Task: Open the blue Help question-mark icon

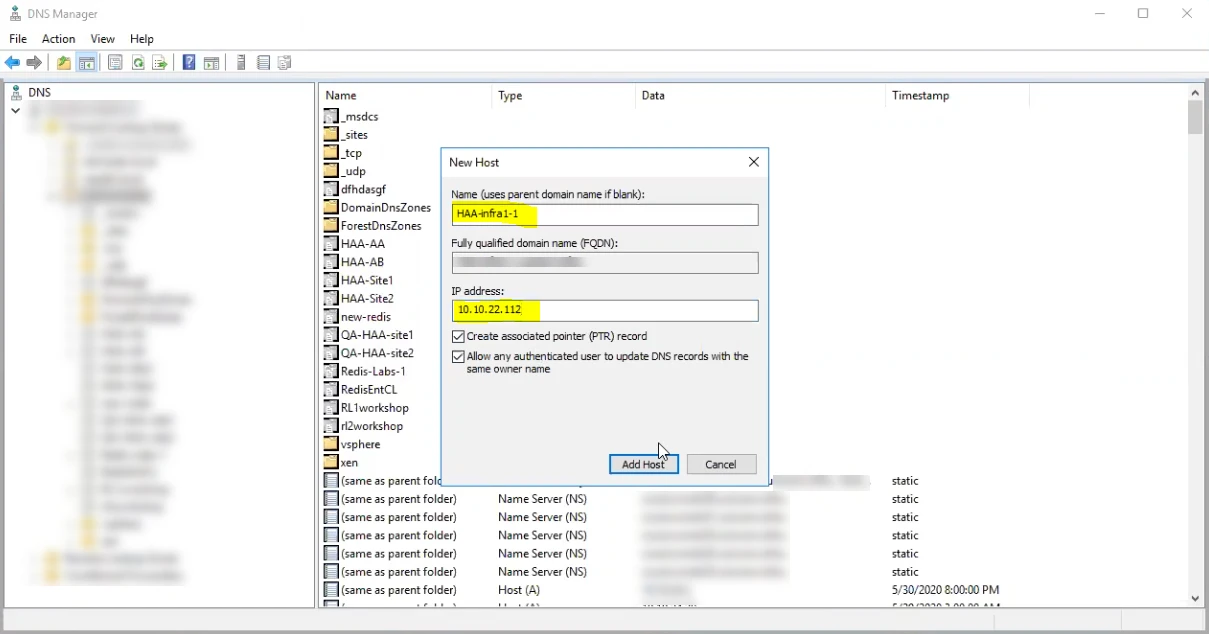Action: click(x=189, y=63)
